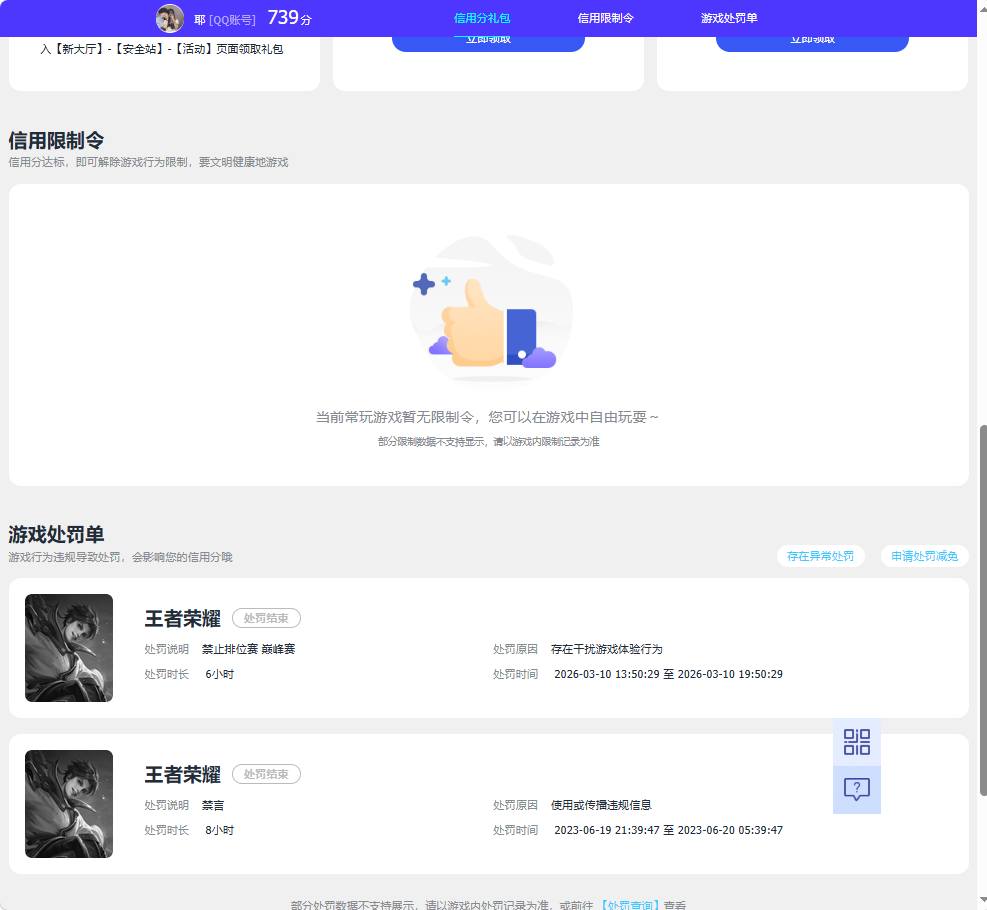Open the 处罚查询 link at bottom
987x910 pixels.
click(x=631, y=904)
